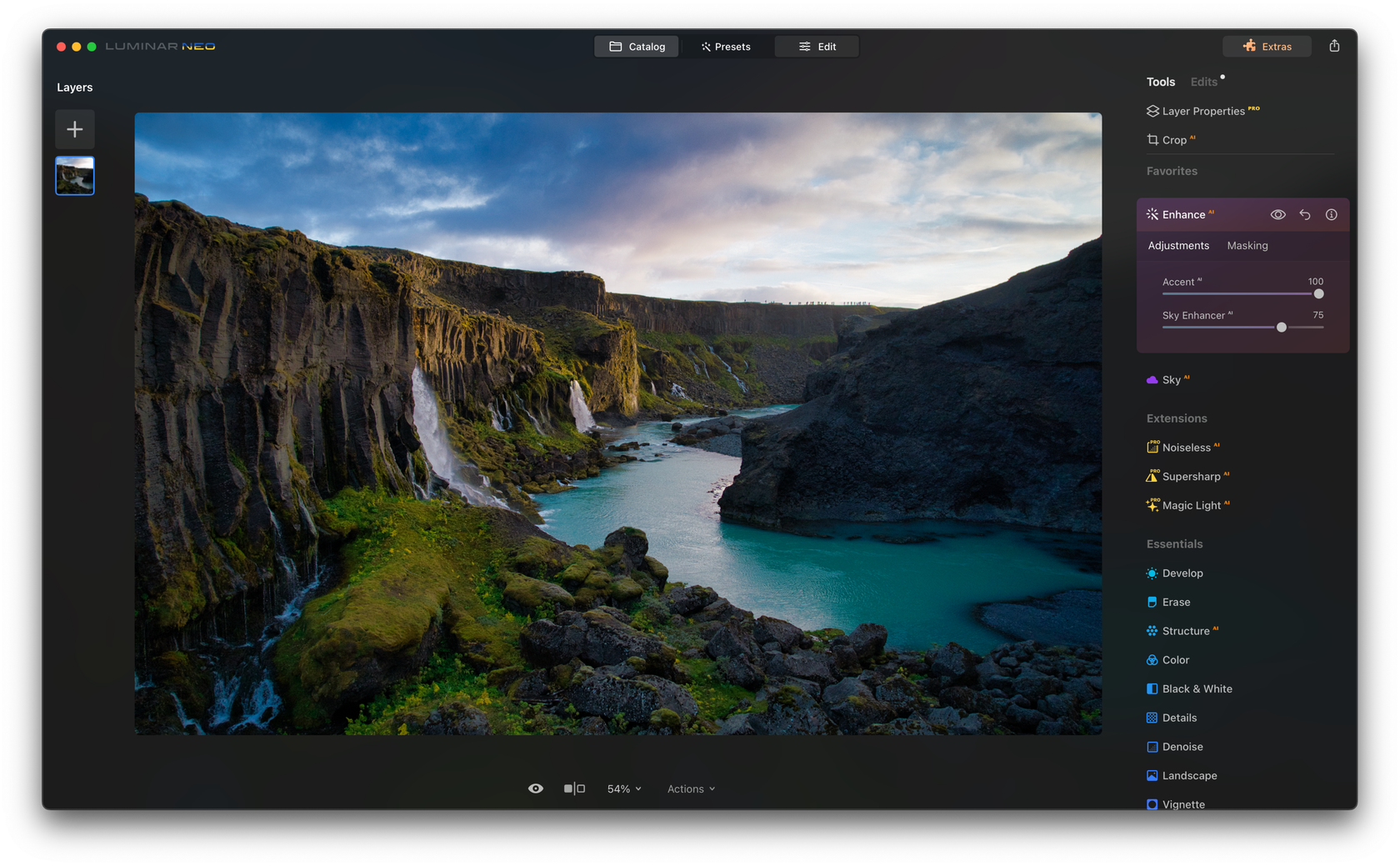Image resolution: width=1400 pixels, height=866 pixels.
Task: Toggle Enhance tool visibility eye
Action: pyautogui.click(x=1277, y=215)
